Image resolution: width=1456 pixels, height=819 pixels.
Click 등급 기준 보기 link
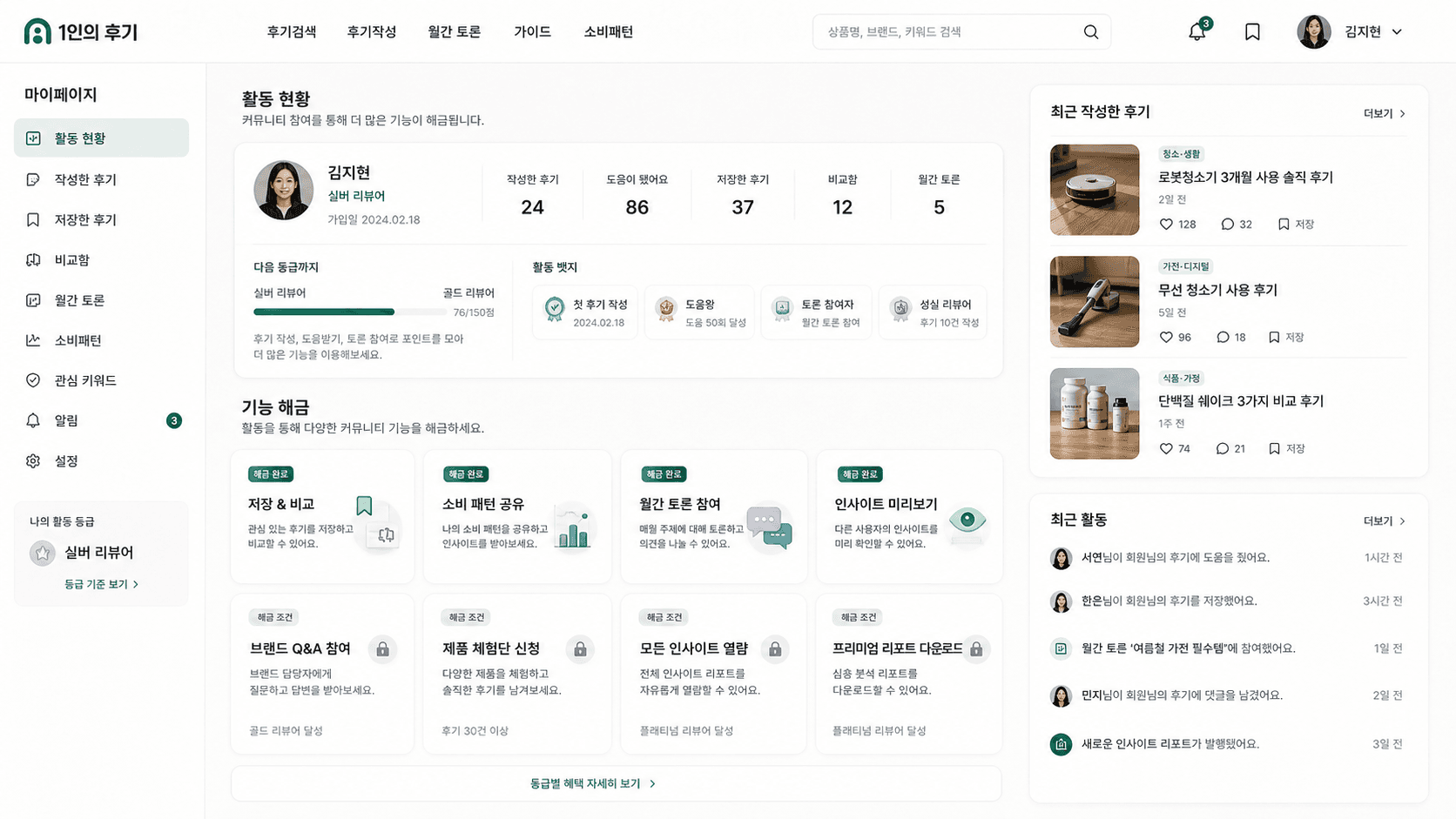101,585
